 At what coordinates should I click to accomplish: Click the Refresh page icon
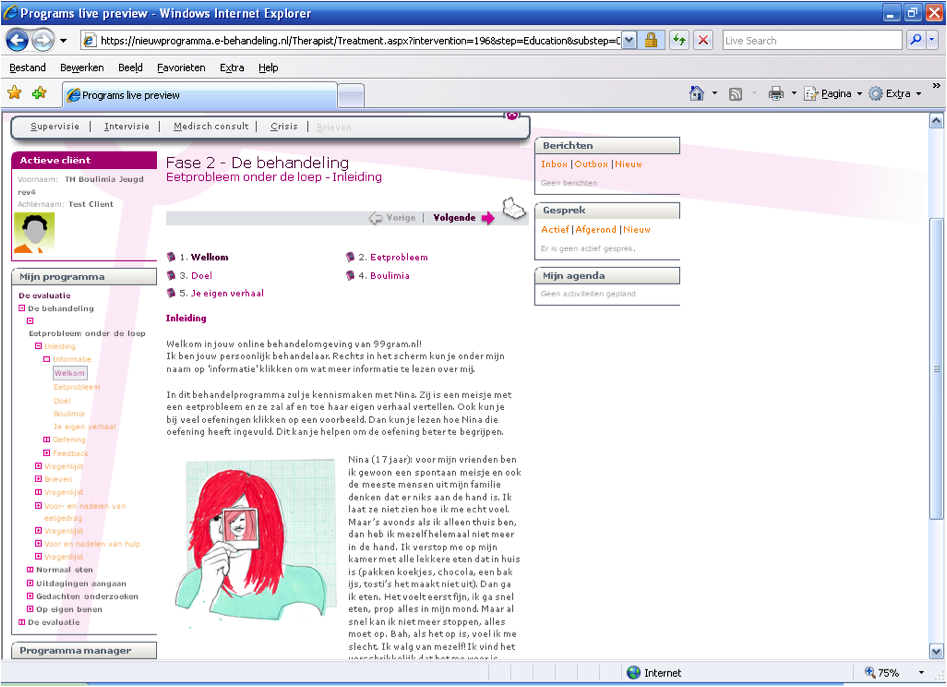(679, 41)
